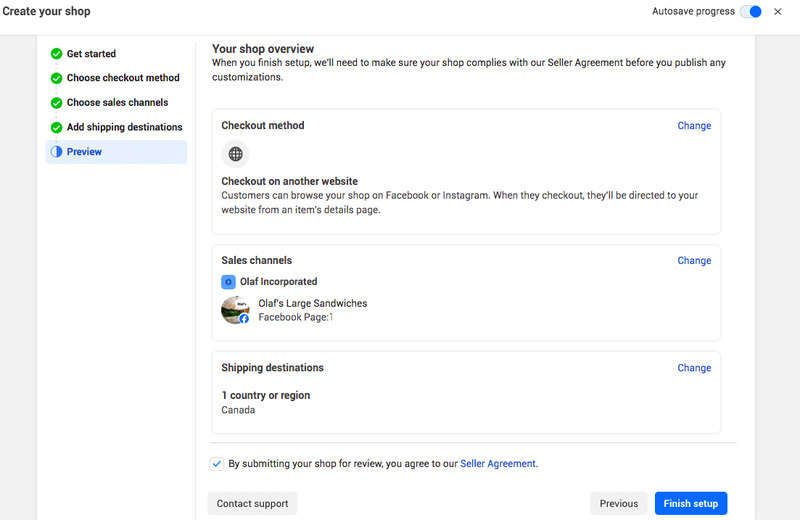Click the globe icon under Checkout method

pos(235,154)
